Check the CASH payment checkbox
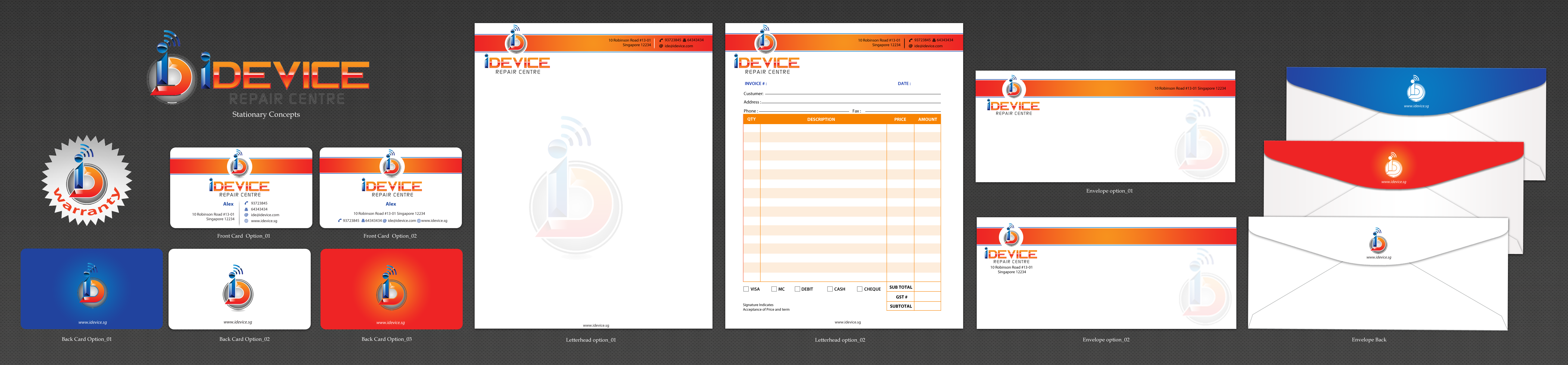 pos(830,289)
